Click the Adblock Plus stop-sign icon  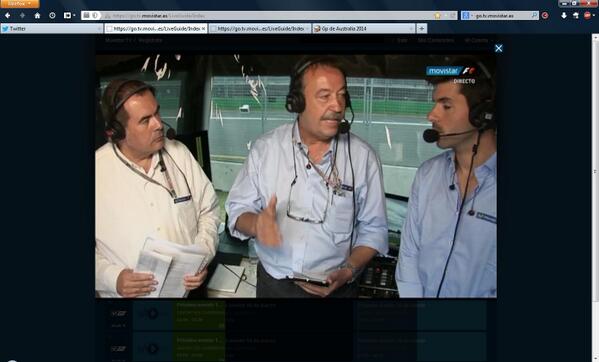(x=587, y=16)
